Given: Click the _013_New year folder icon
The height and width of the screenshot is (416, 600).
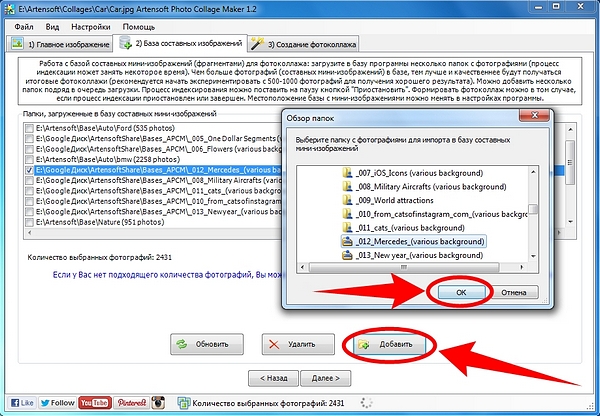Looking at the screenshot, I should coord(347,255).
